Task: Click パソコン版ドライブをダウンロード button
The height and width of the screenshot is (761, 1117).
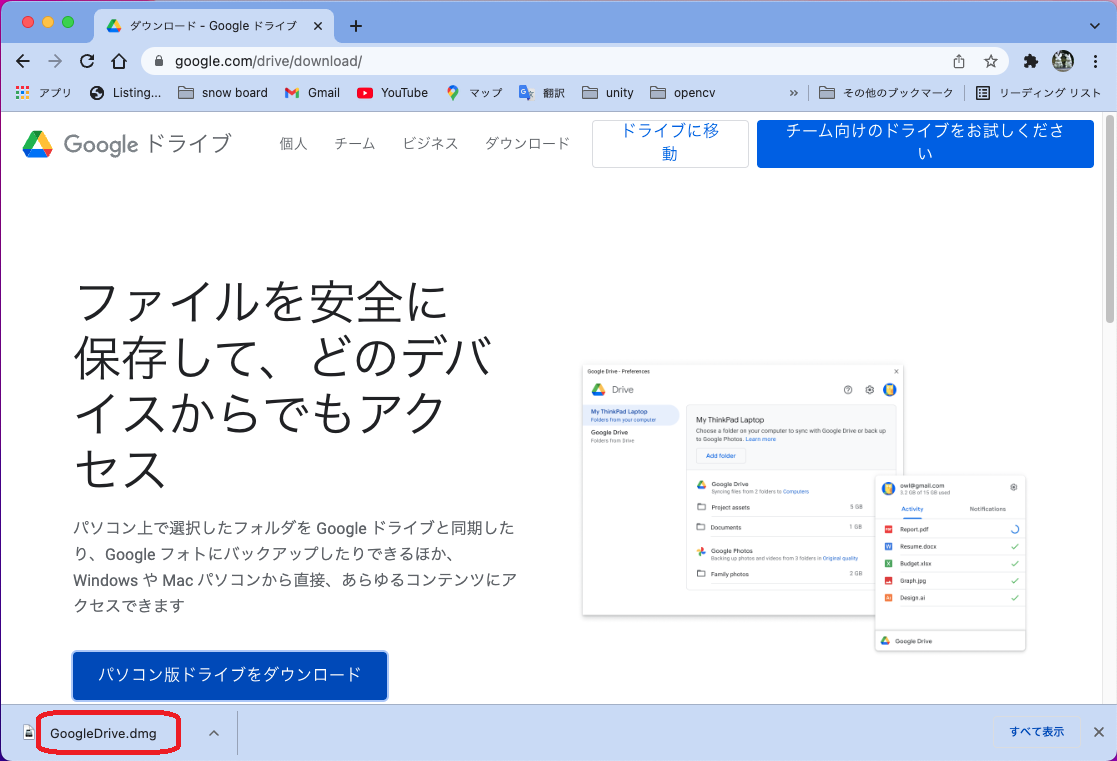Action: pyautogui.click(x=229, y=675)
